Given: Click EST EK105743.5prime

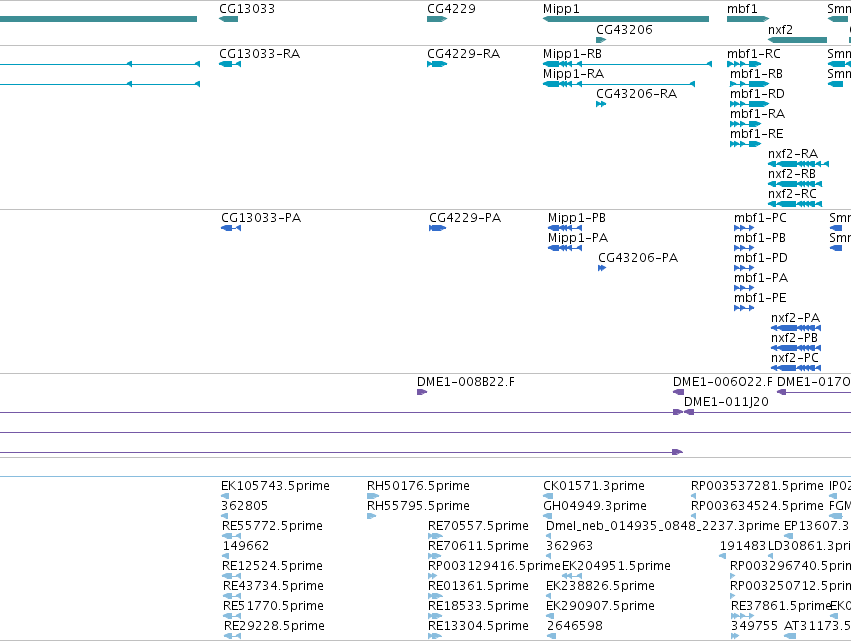Looking at the screenshot, I should pos(225,496).
